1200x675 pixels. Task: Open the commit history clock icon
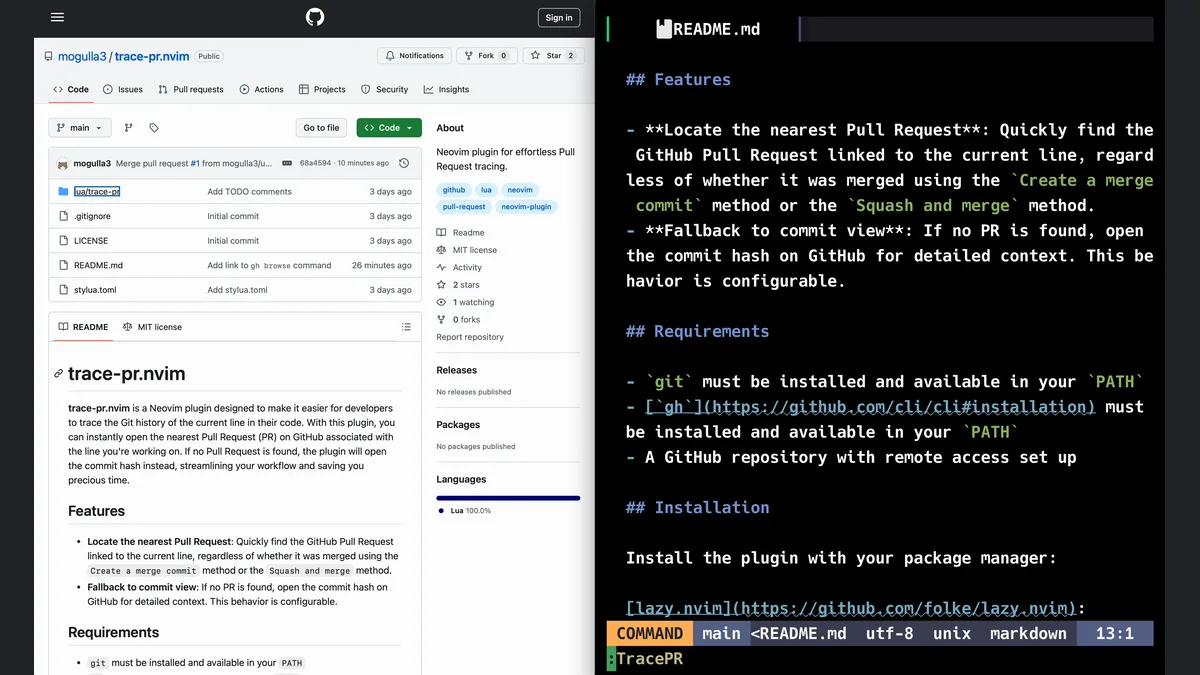click(404, 163)
